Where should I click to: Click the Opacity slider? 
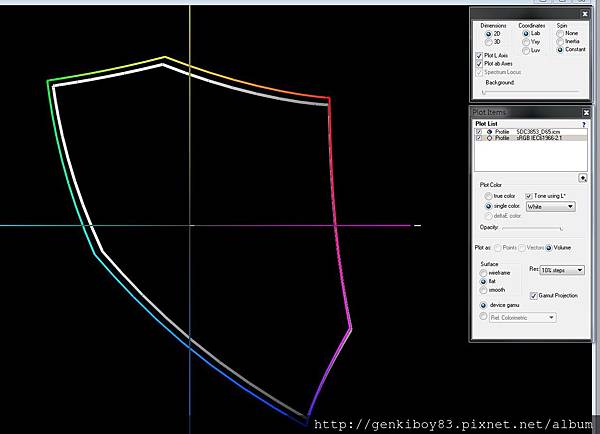pyautogui.click(x=533, y=228)
